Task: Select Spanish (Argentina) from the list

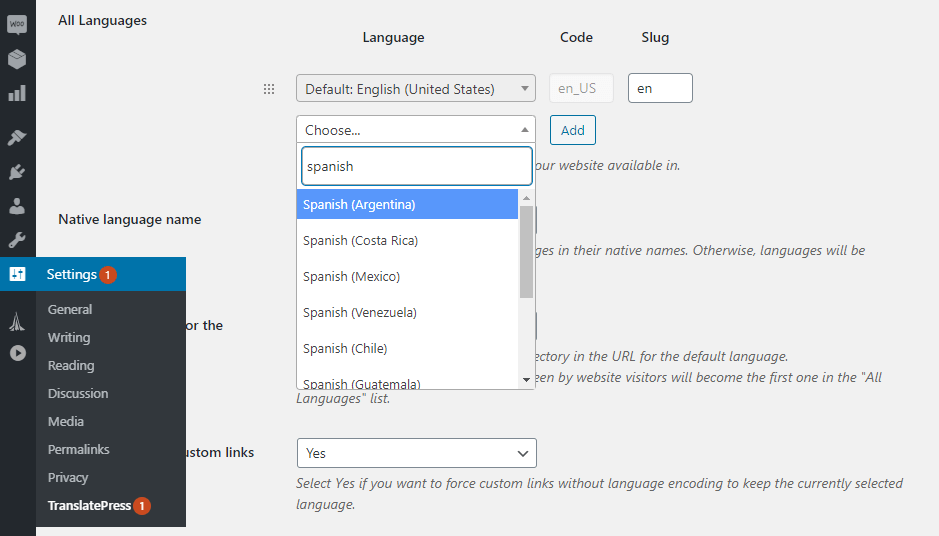Action: click(407, 204)
